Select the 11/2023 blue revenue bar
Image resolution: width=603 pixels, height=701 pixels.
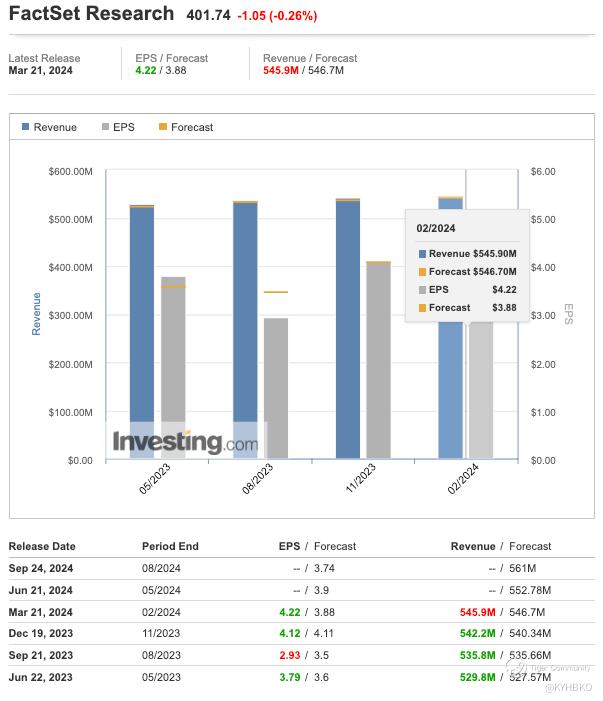(348, 329)
